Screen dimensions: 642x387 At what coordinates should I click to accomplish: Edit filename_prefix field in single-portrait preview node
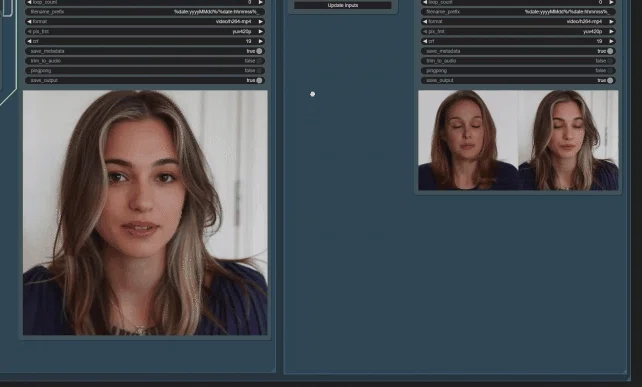145,12
